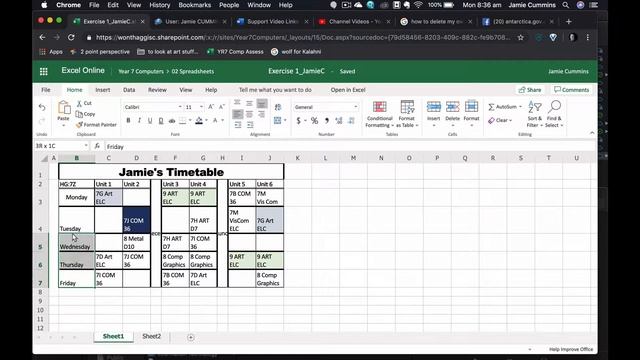Click Open in Excel
640x360 pixels.
coord(348,90)
